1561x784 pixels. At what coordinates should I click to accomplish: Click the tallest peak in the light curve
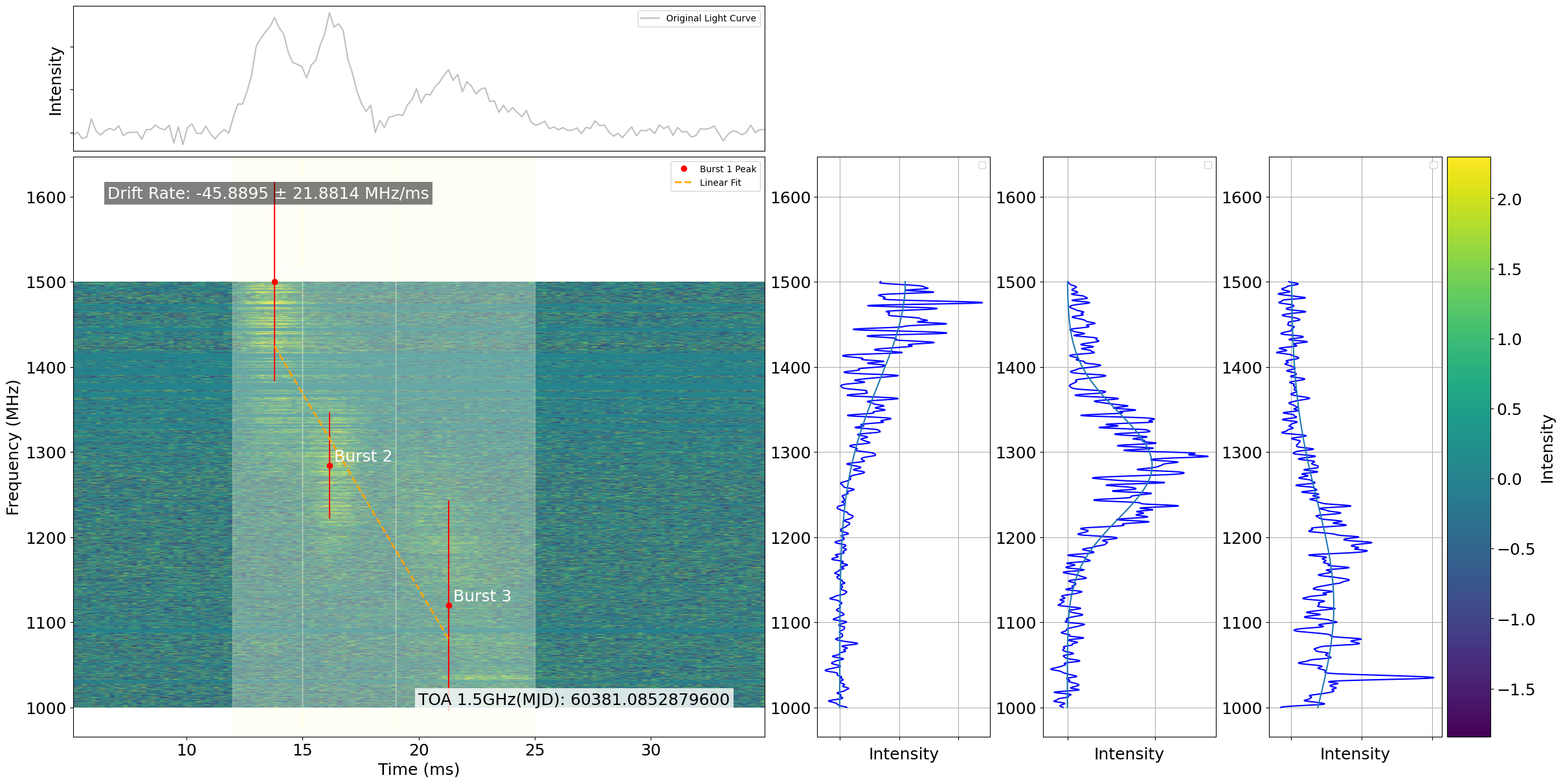click(329, 13)
